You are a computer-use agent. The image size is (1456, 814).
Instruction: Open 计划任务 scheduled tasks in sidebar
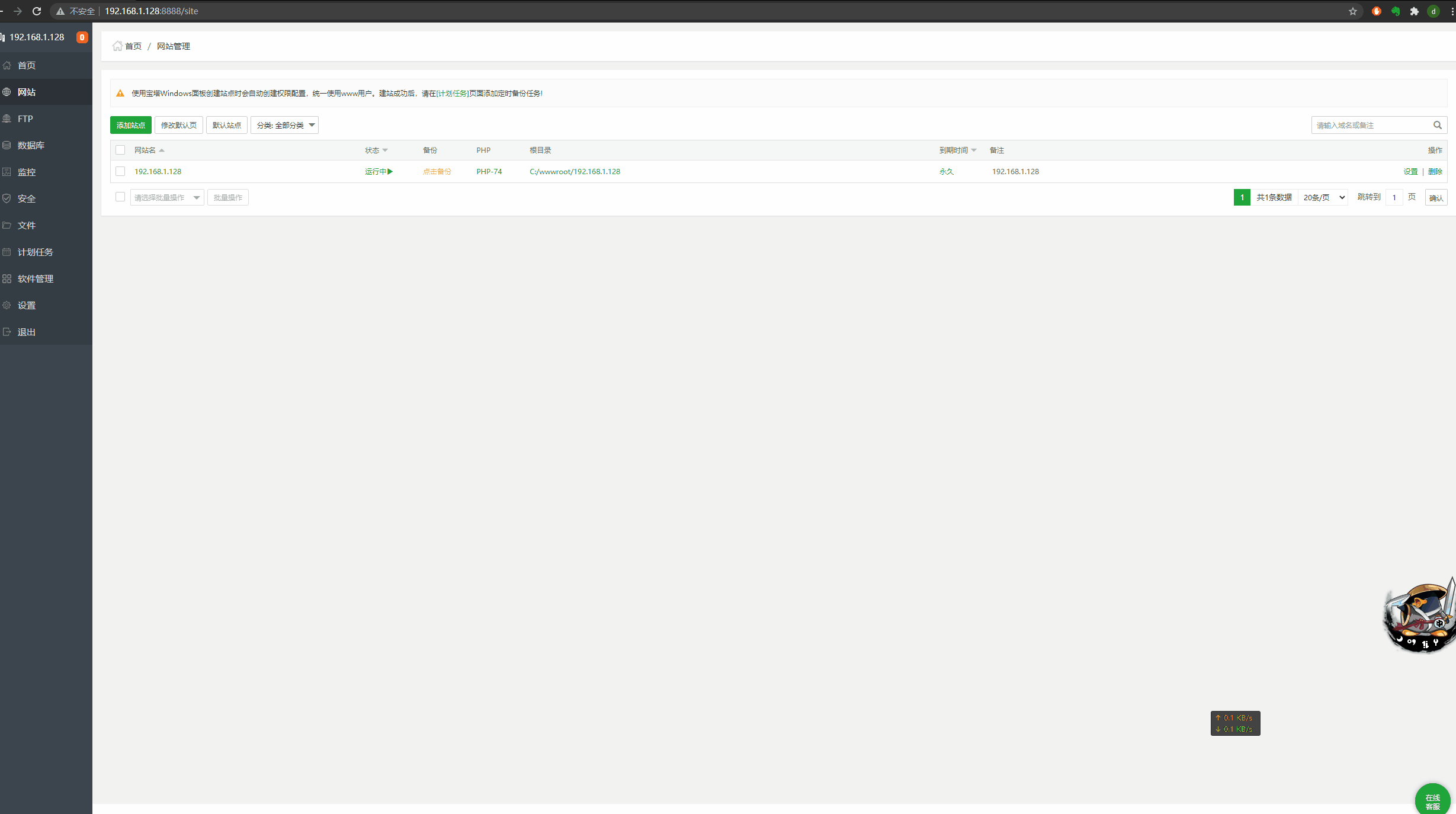coord(46,252)
